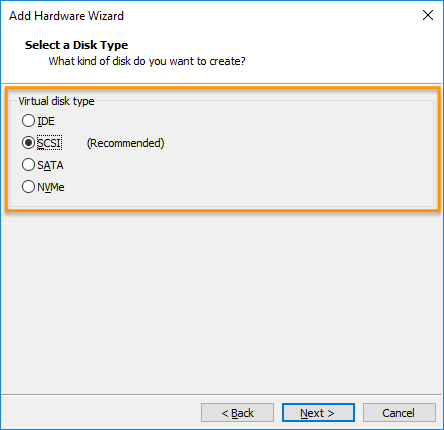Pick the NVMe radio button
Viewport: 444px width, 430px height.
[x=28, y=187]
